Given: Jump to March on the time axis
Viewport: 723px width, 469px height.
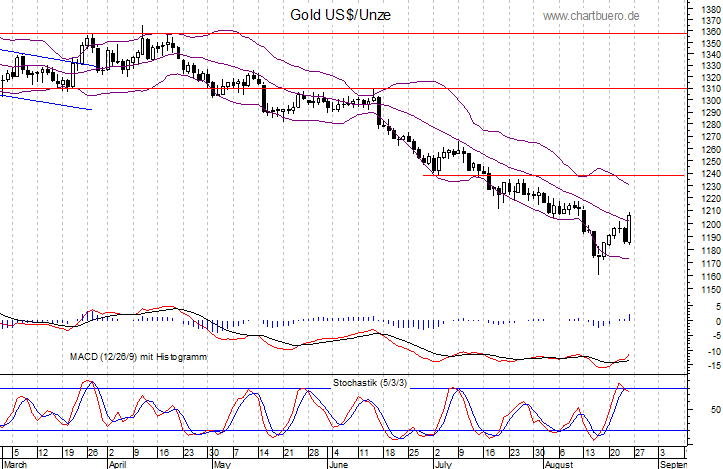Looking at the screenshot, I should tap(15, 464).
